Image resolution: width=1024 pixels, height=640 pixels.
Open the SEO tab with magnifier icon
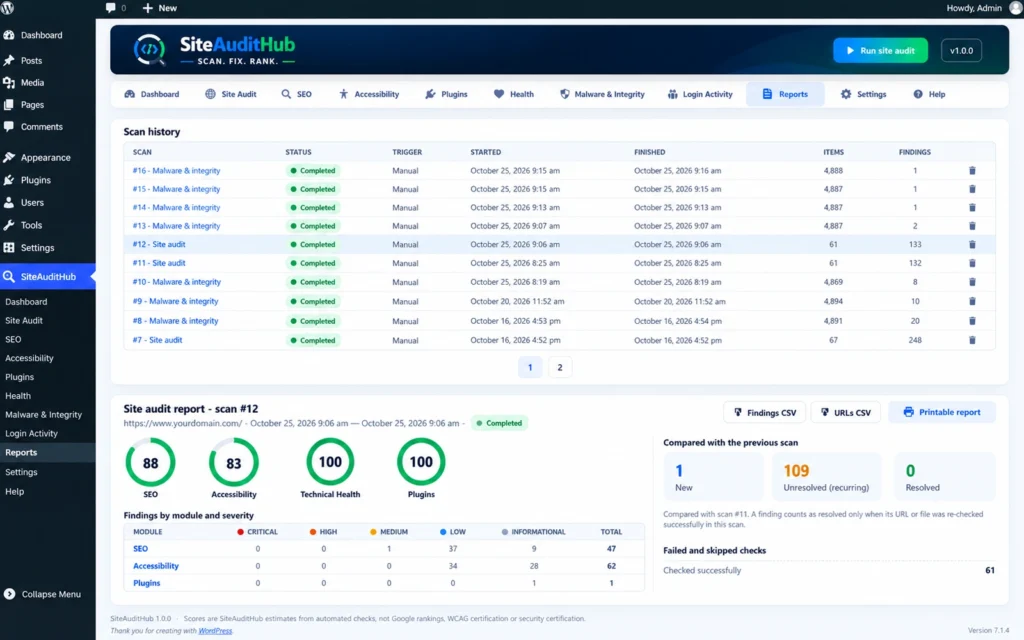(296, 94)
